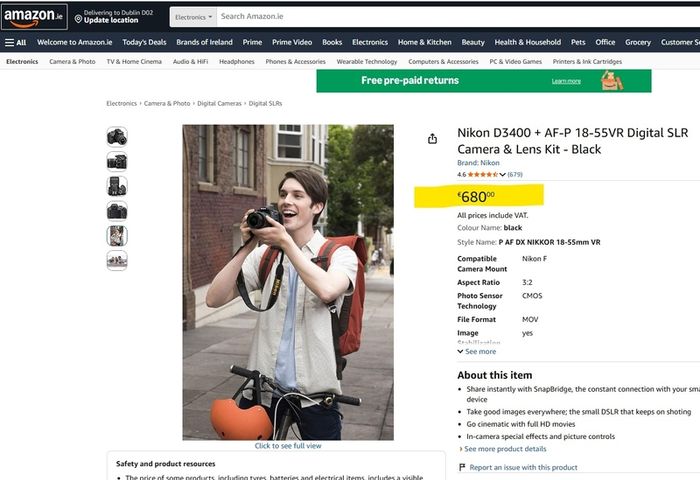Screen dimensions: 700x480
Task: Click bold Electronics label in subnav
Action: (22, 62)
